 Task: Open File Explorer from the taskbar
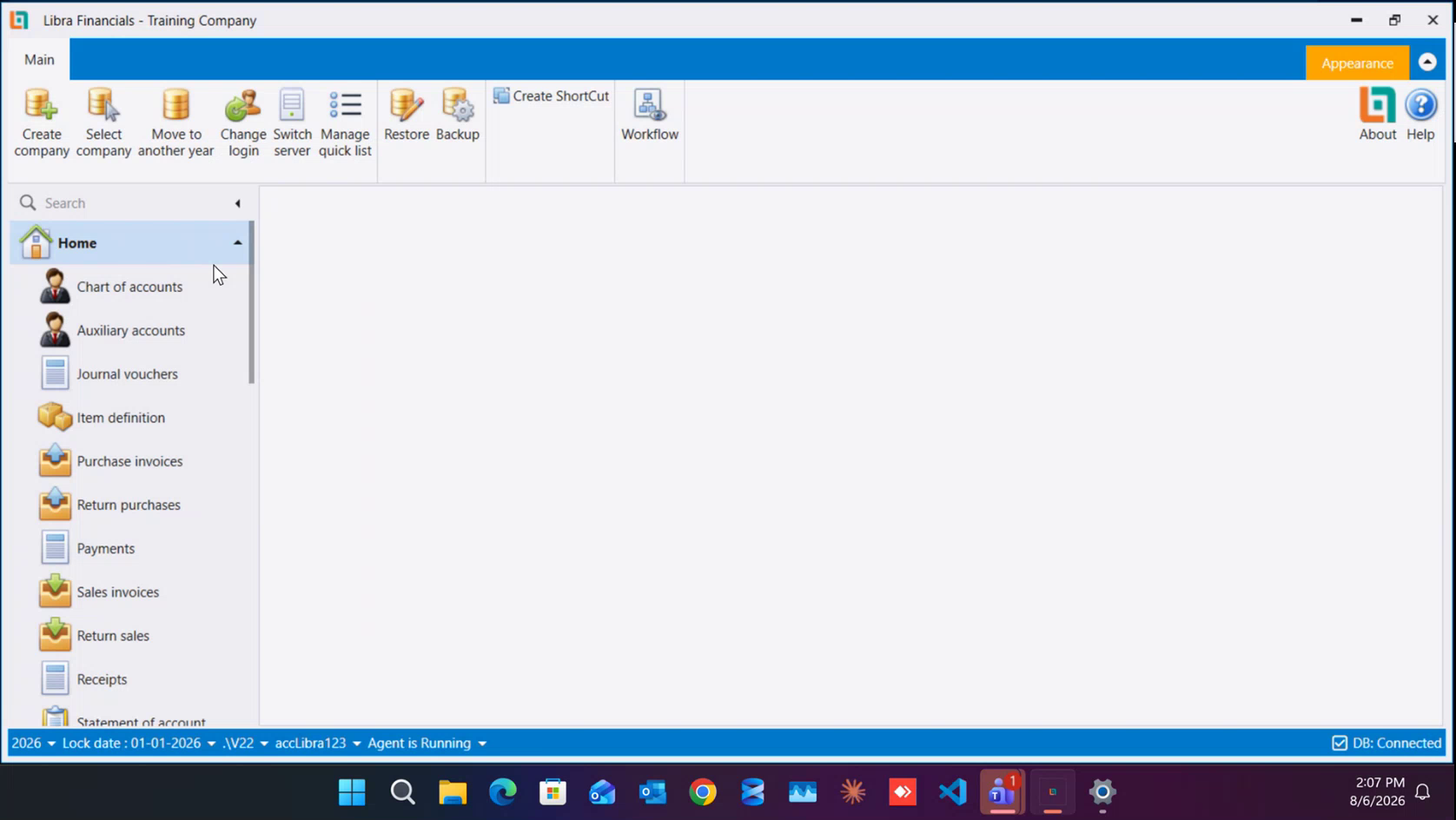pyautogui.click(x=453, y=792)
